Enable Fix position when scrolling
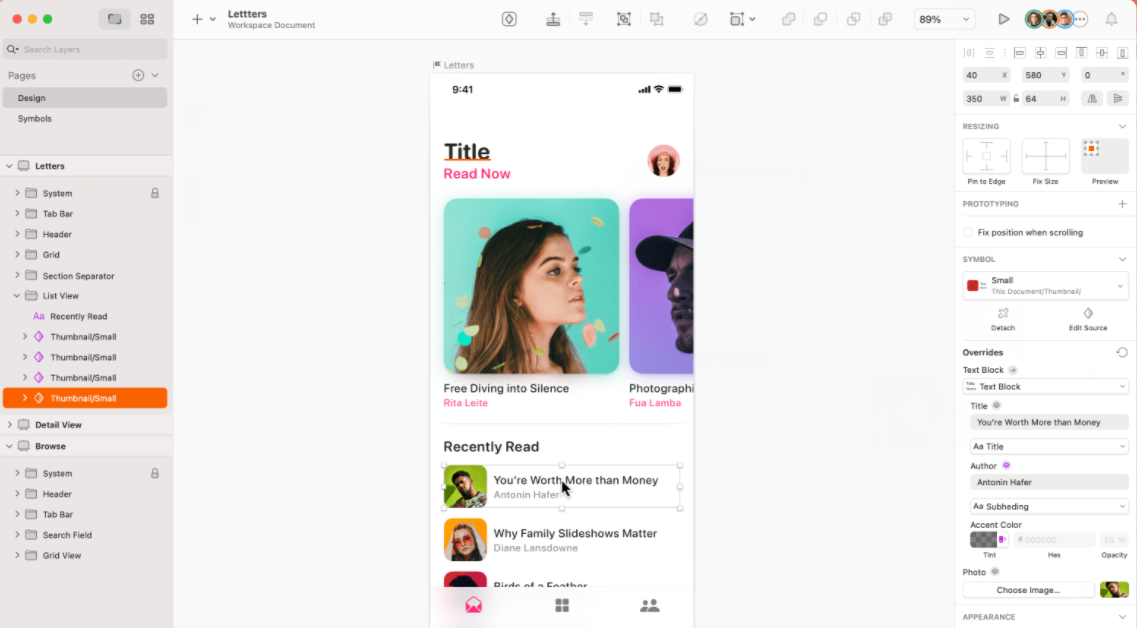The width and height of the screenshot is (1137, 628). point(966,231)
